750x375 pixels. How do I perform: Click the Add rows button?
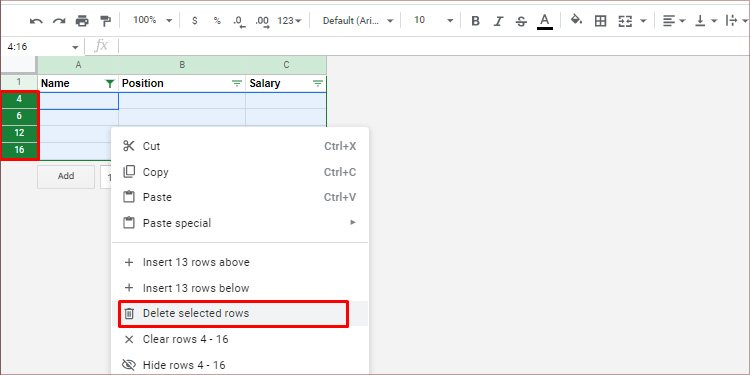coord(66,176)
